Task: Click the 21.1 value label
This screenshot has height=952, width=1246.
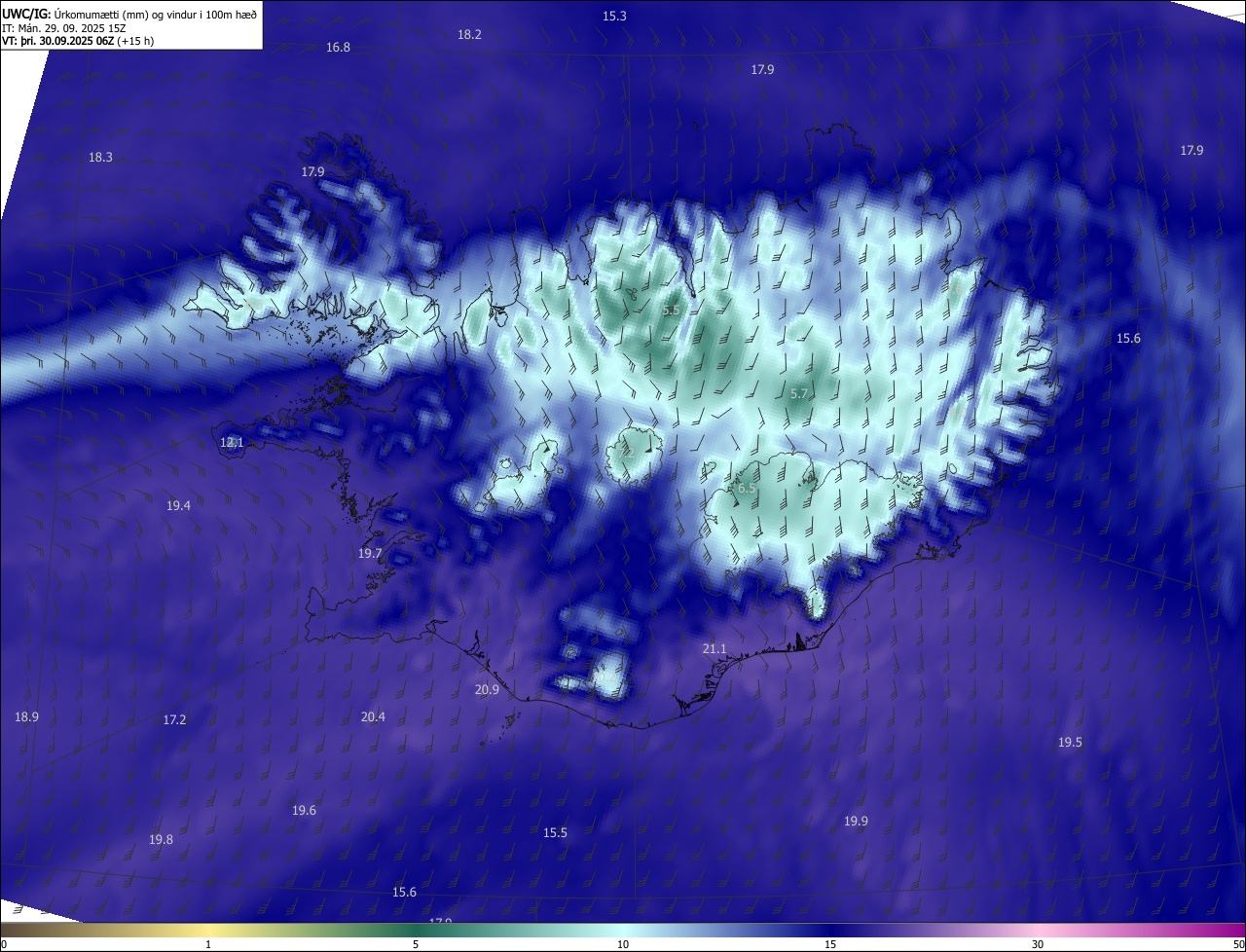Action: [715, 648]
